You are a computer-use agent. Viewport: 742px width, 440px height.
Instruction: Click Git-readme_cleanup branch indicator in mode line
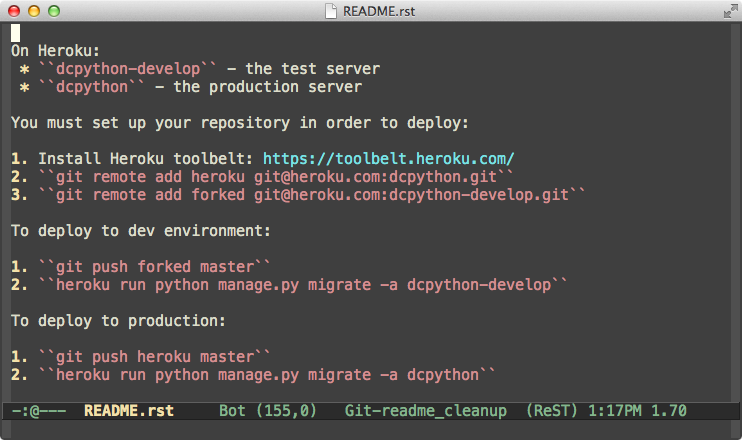point(425,411)
